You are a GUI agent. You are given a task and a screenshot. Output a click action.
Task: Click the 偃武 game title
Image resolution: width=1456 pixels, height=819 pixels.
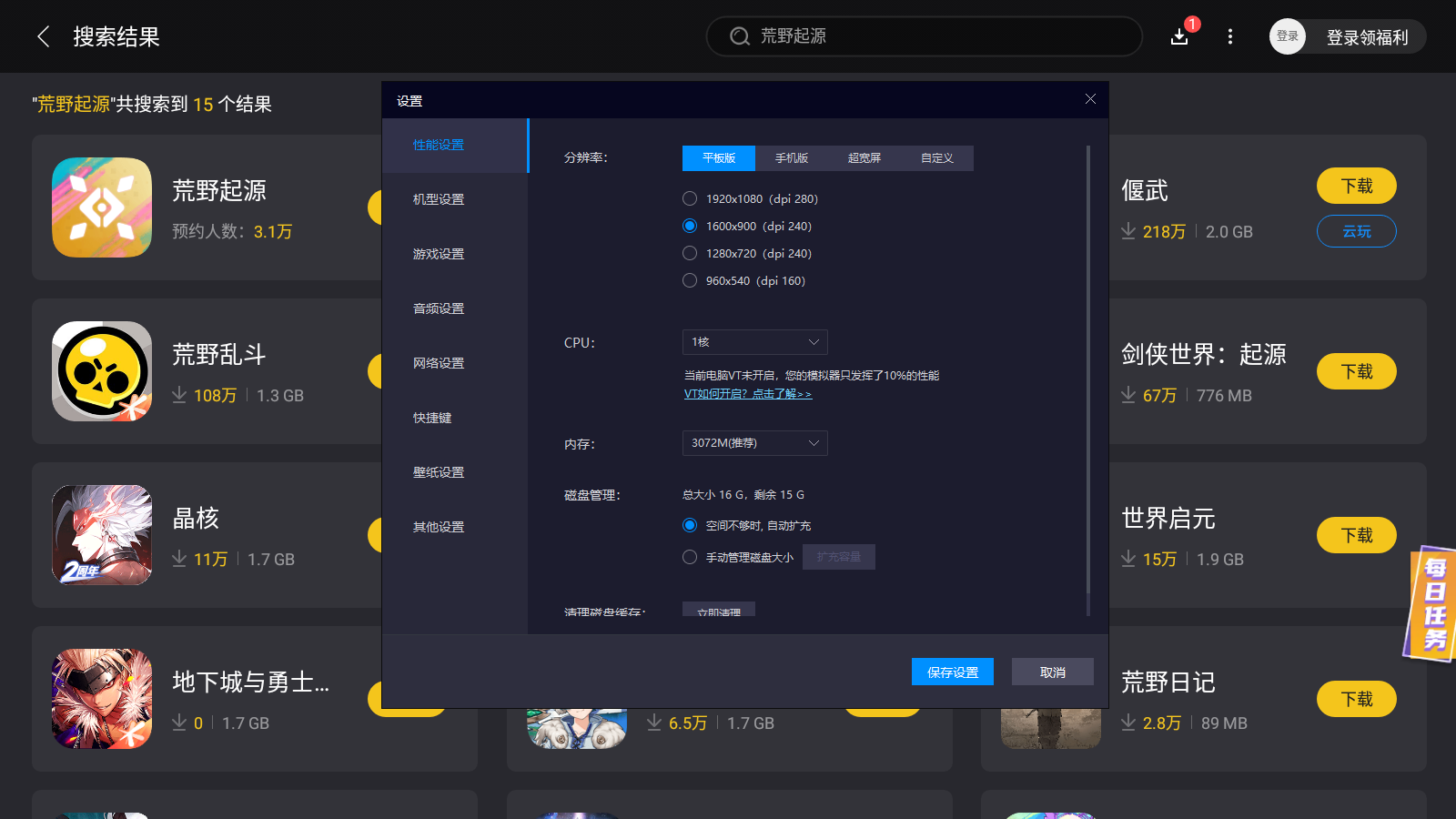(x=1145, y=190)
